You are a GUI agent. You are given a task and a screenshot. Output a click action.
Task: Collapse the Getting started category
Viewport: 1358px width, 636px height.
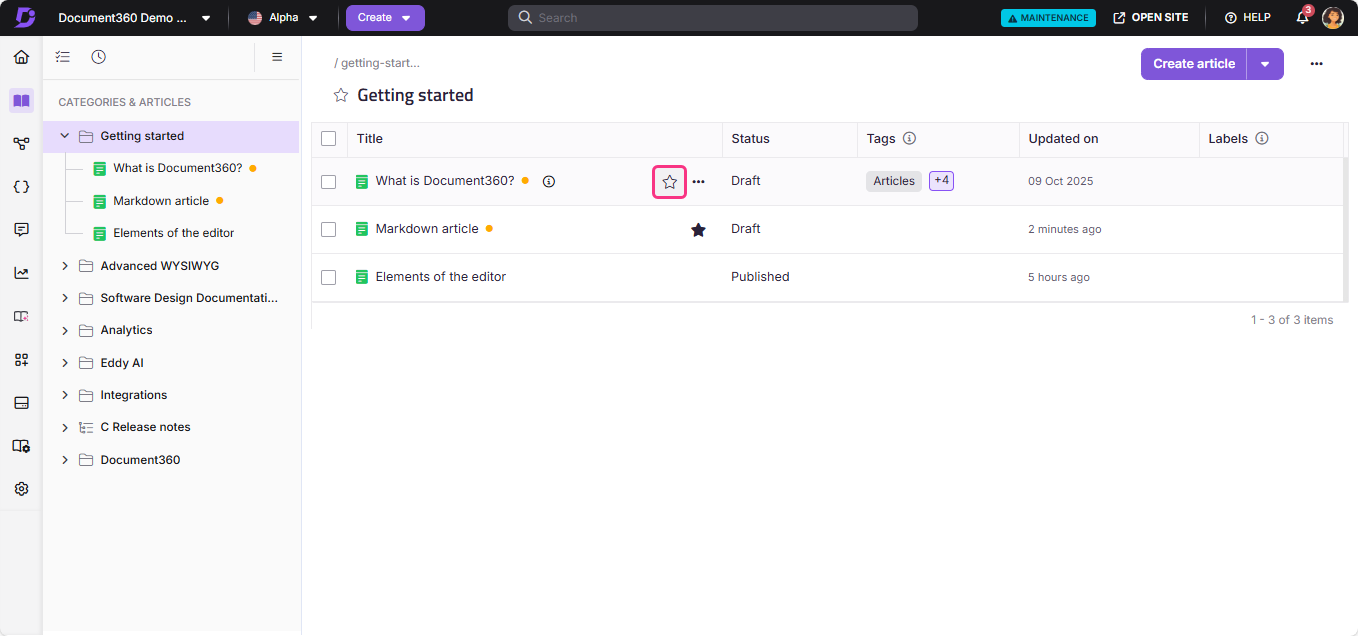pyautogui.click(x=65, y=136)
